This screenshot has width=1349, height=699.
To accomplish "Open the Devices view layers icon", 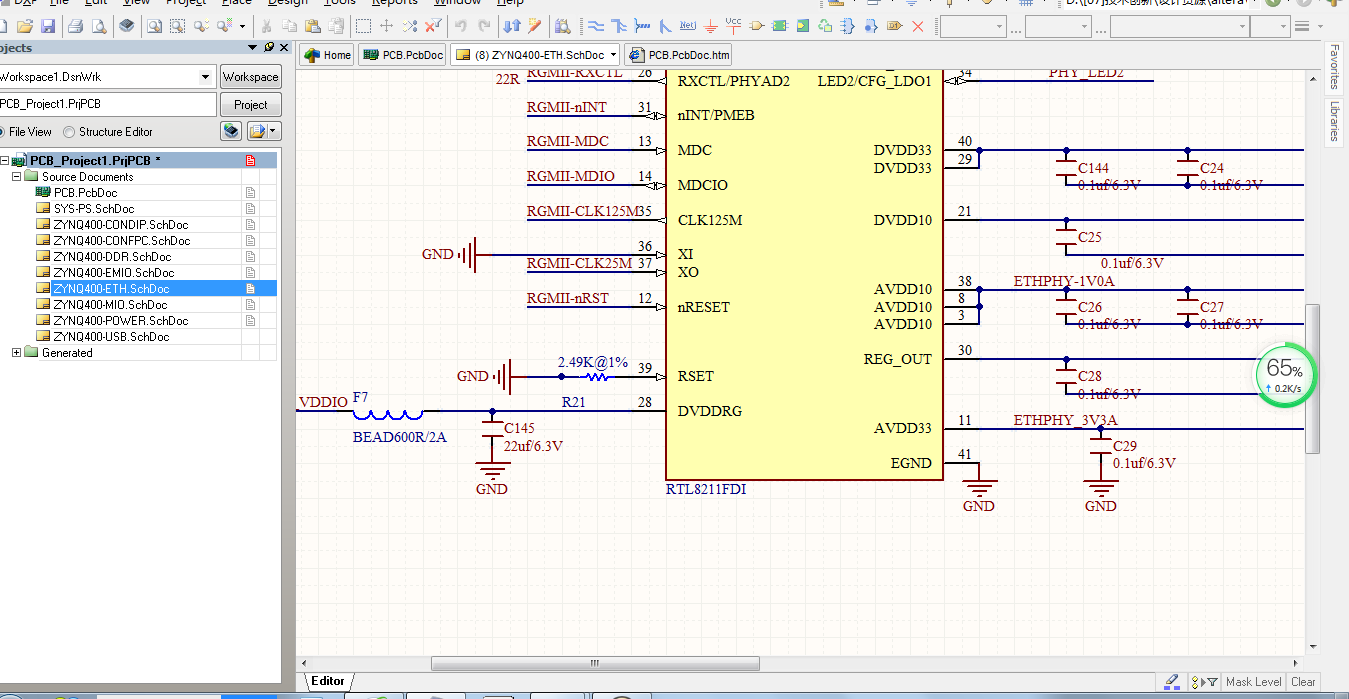I will (x=127, y=27).
